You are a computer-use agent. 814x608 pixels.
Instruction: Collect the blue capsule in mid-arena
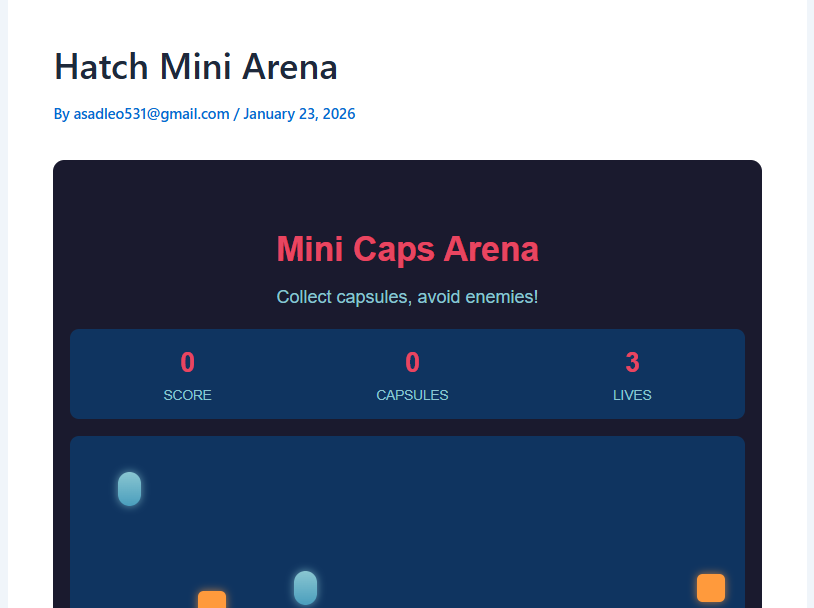click(x=305, y=588)
